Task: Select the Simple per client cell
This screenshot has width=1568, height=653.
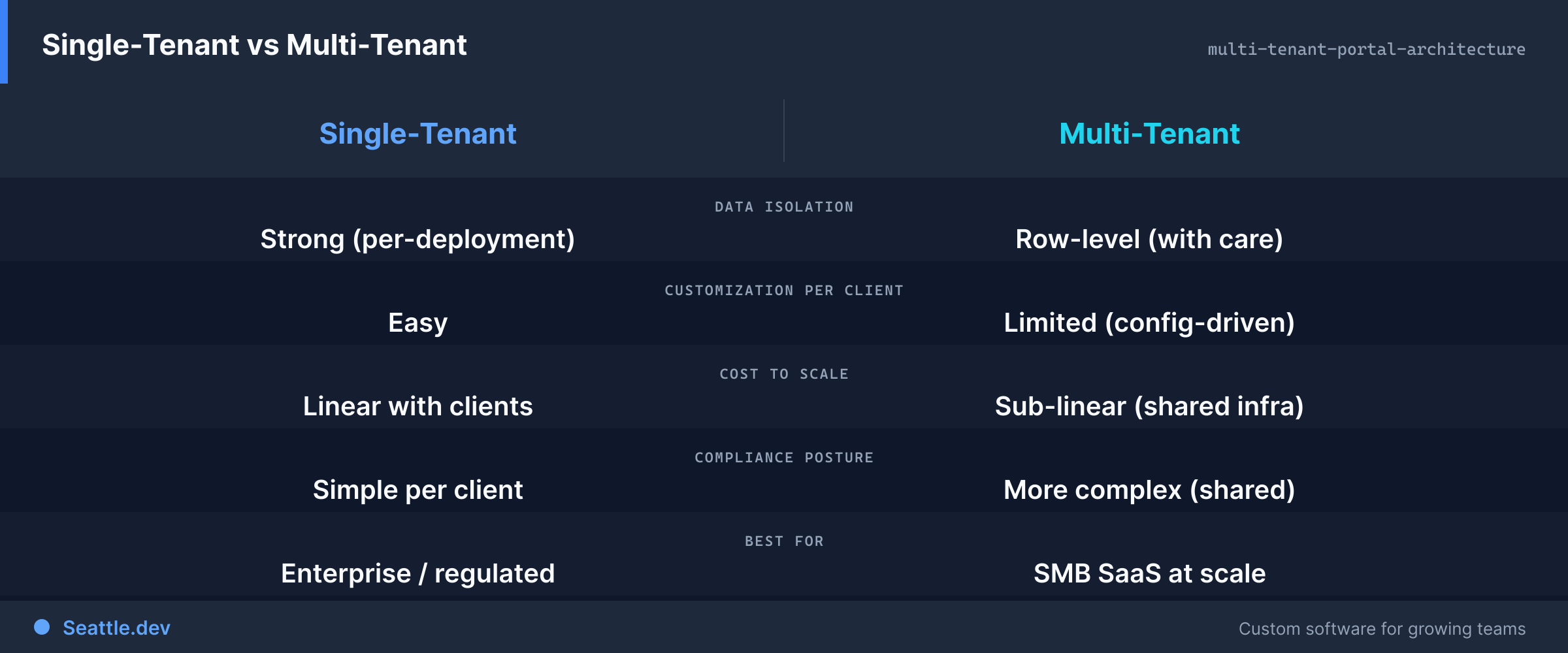Action: point(418,490)
